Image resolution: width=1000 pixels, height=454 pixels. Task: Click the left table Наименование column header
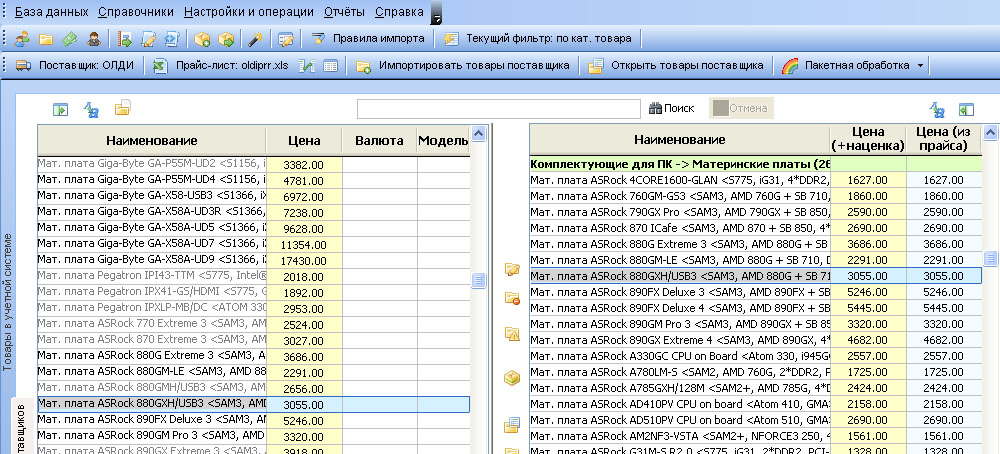pos(152,141)
